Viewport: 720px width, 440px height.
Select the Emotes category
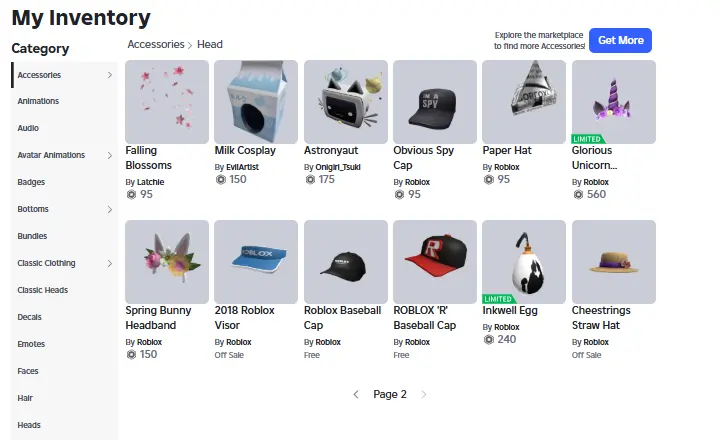coord(31,344)
